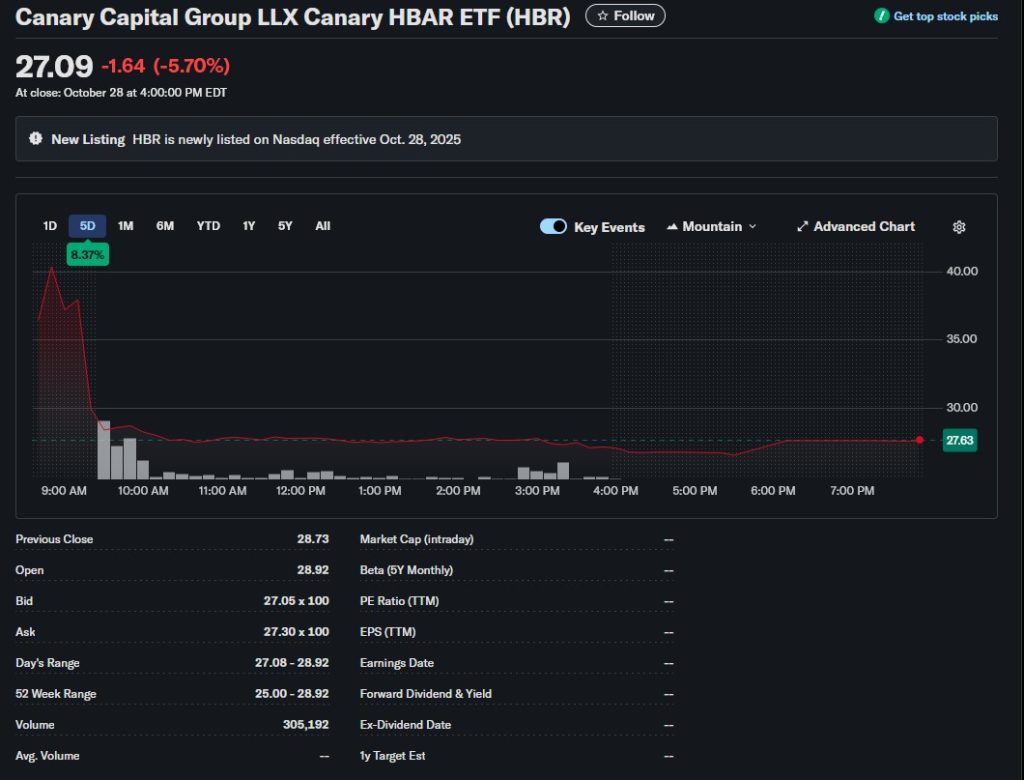Screen dimensions: 1024x780
Task: Switch chart to 6M range
Action: tap(165, 226)
